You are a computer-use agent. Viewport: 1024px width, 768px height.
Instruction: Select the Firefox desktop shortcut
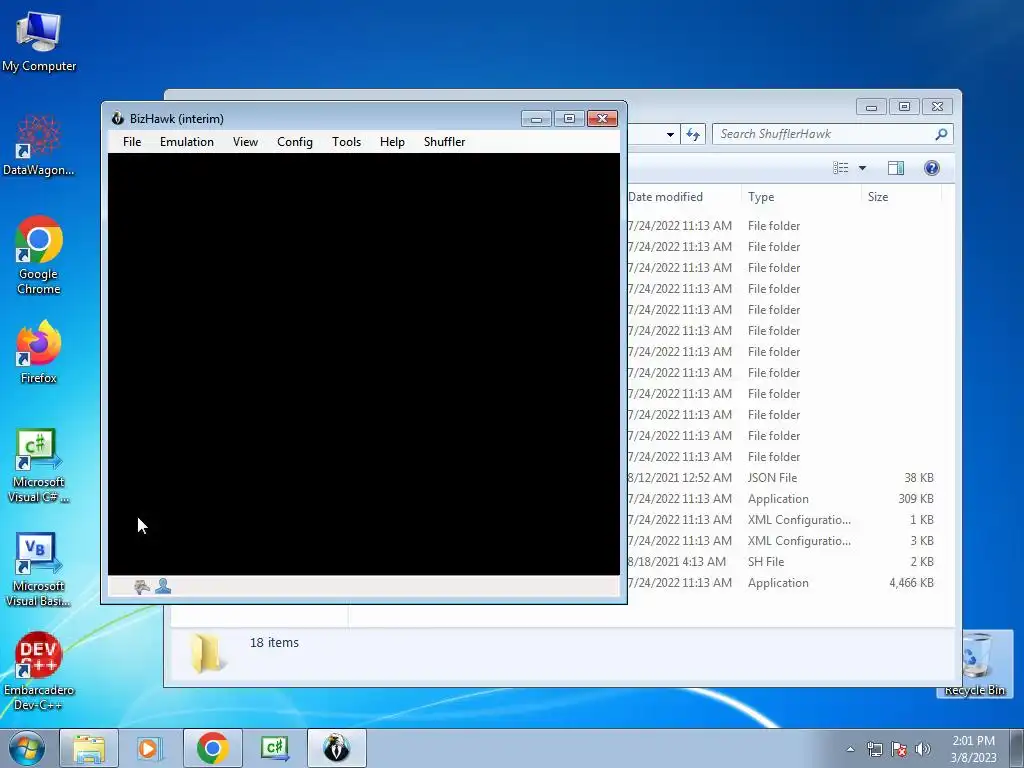(39, 352)
